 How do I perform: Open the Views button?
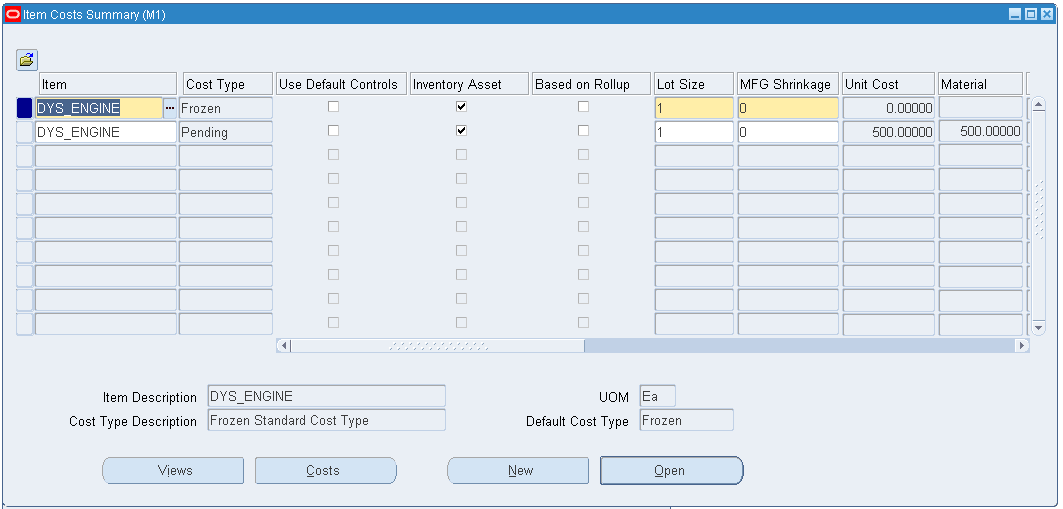coord(173,470)
